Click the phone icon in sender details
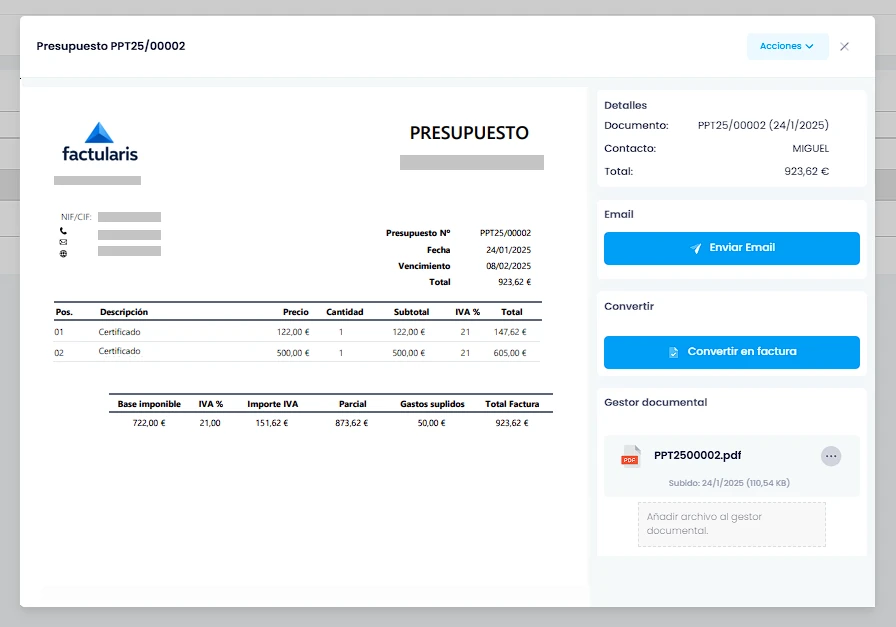Screen dimensions: 896x627 click(x=63, y=231)
